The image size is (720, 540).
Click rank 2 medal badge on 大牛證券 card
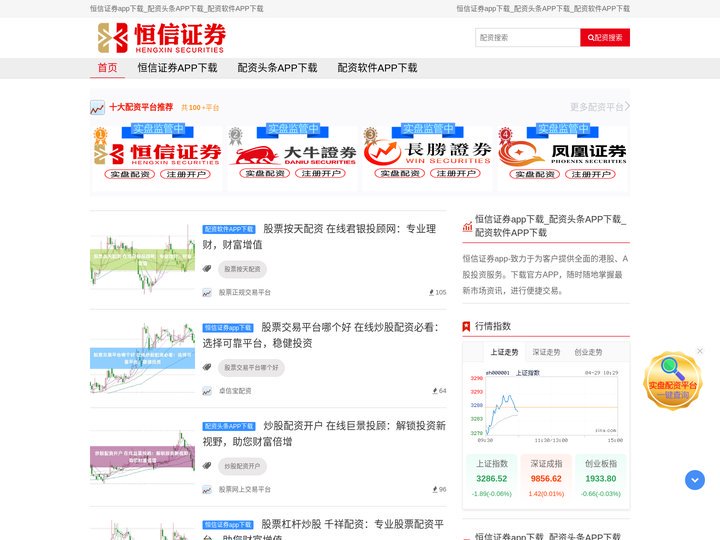pyautogui.click(x=235, y=136)
